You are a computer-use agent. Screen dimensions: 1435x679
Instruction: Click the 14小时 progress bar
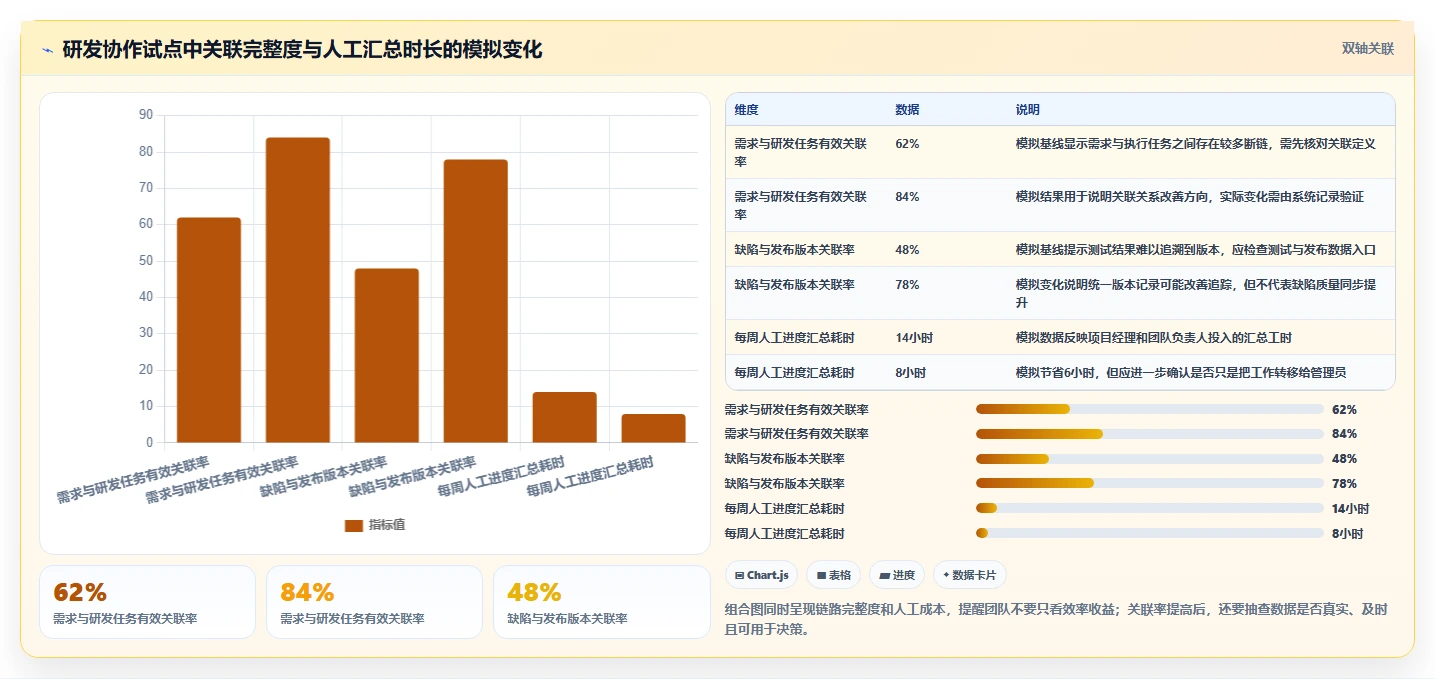coord(1150,508)
